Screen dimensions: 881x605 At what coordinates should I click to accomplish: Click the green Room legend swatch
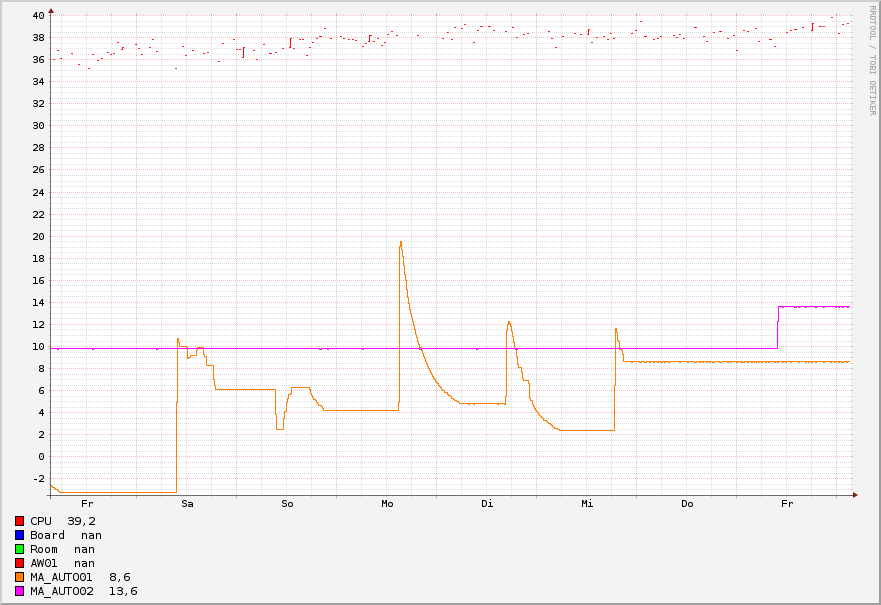coord(20,549)
